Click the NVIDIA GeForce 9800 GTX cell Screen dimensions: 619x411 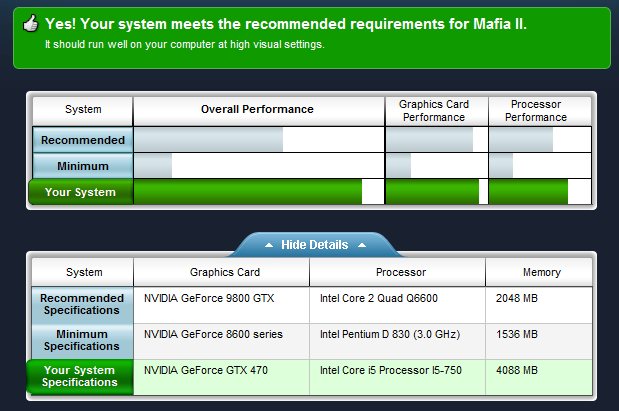pos(221,305)
